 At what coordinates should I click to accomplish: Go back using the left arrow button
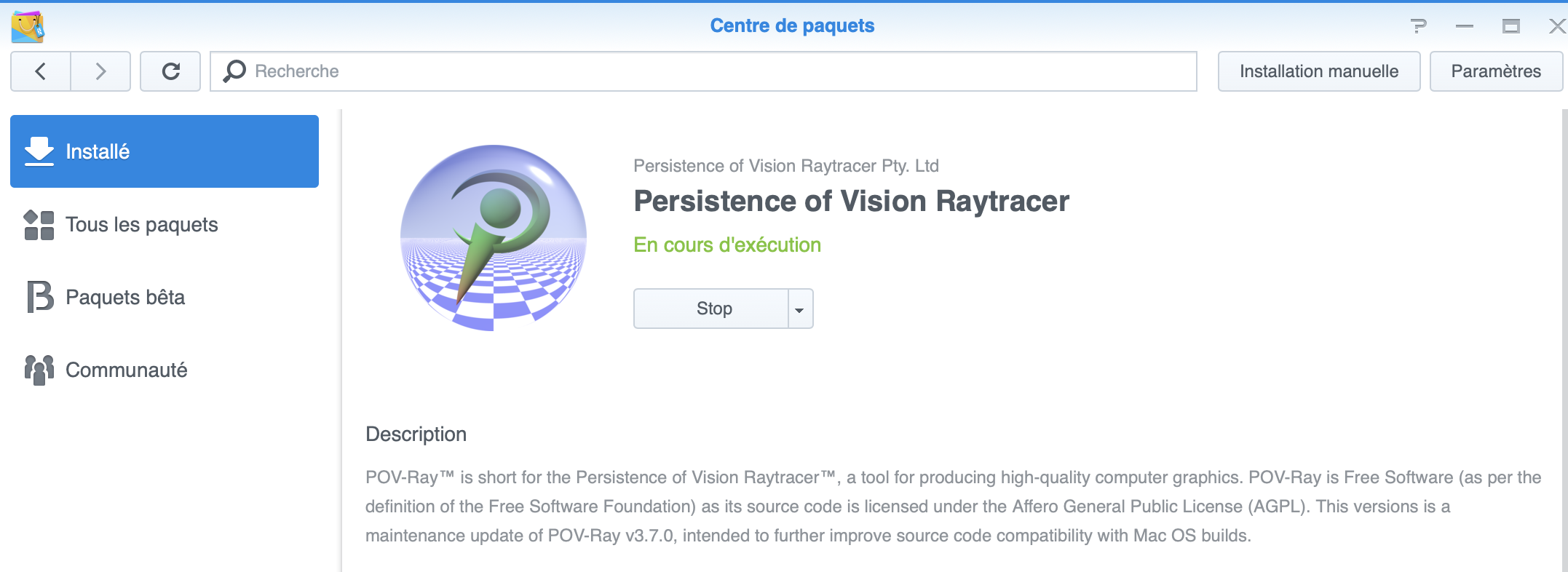[x=41, y=71]
